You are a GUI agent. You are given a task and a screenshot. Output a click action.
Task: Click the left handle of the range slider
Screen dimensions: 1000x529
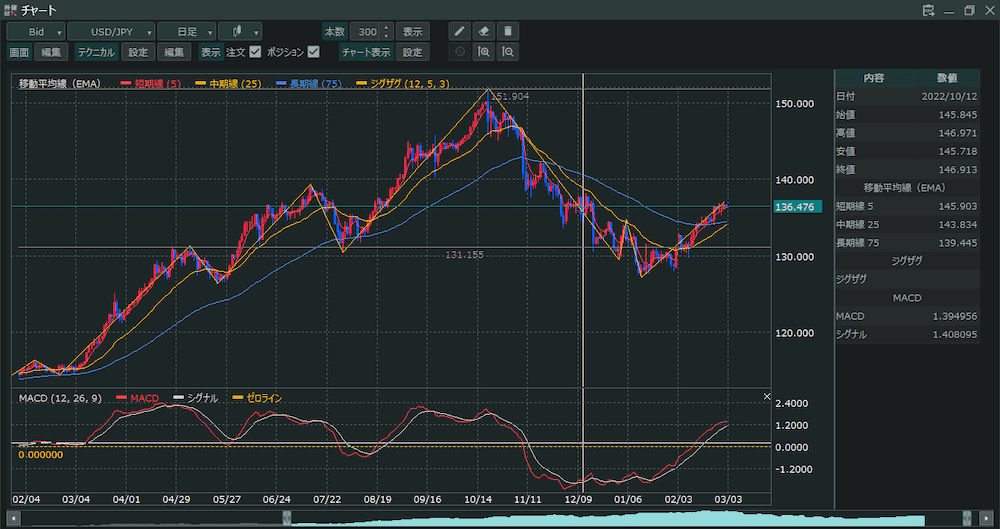pos(287,518)
